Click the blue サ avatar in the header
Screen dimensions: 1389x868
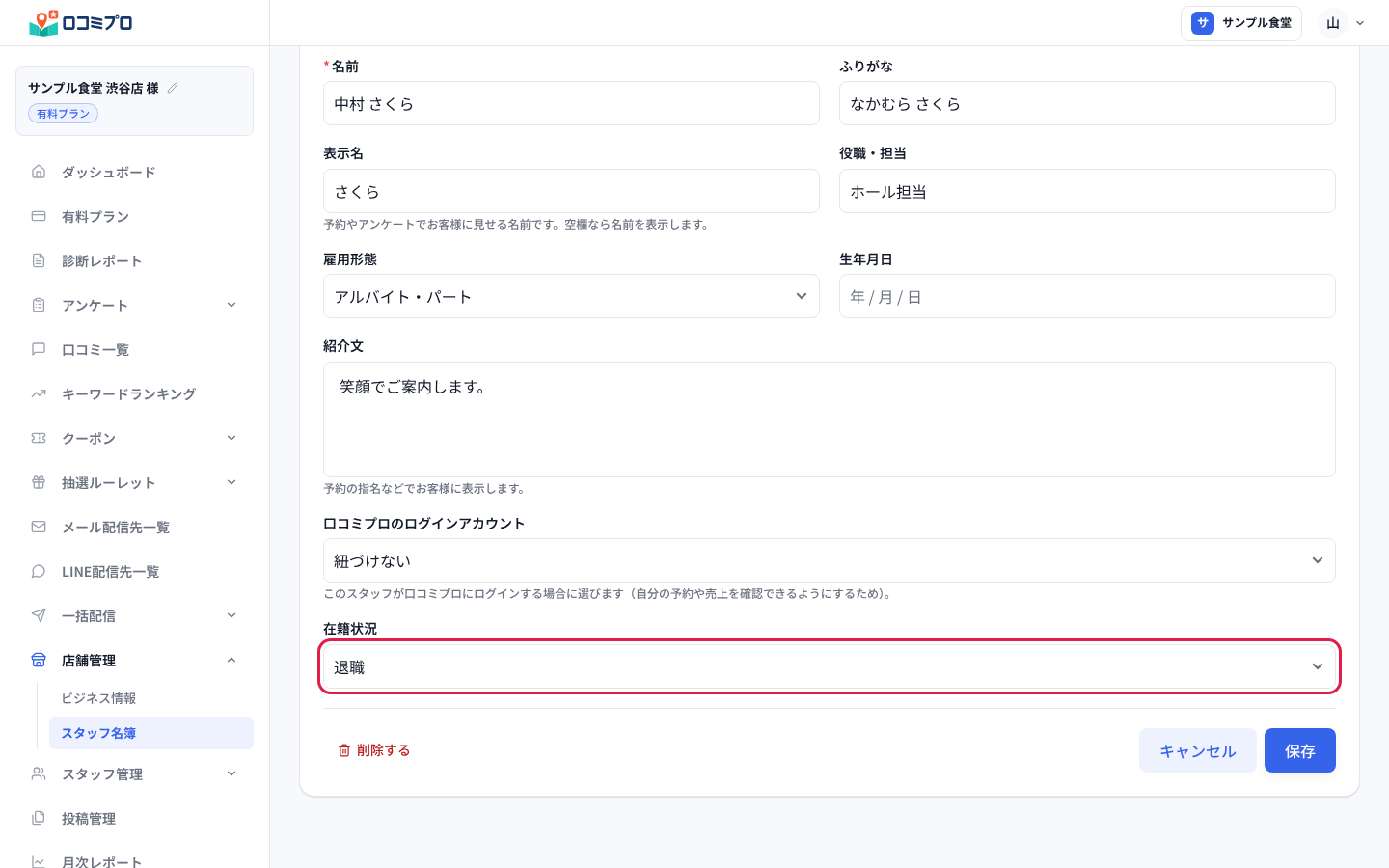[x=1202, y=23]
